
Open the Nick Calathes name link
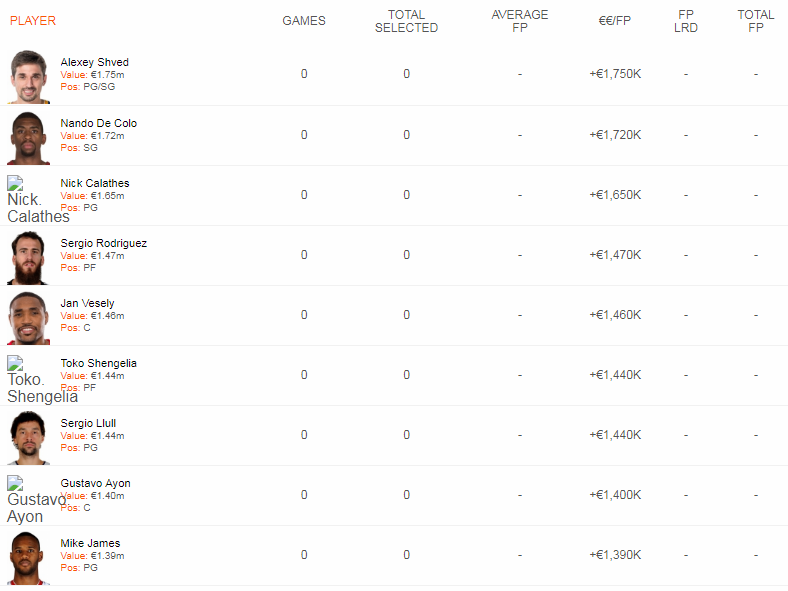click(94, 183)
